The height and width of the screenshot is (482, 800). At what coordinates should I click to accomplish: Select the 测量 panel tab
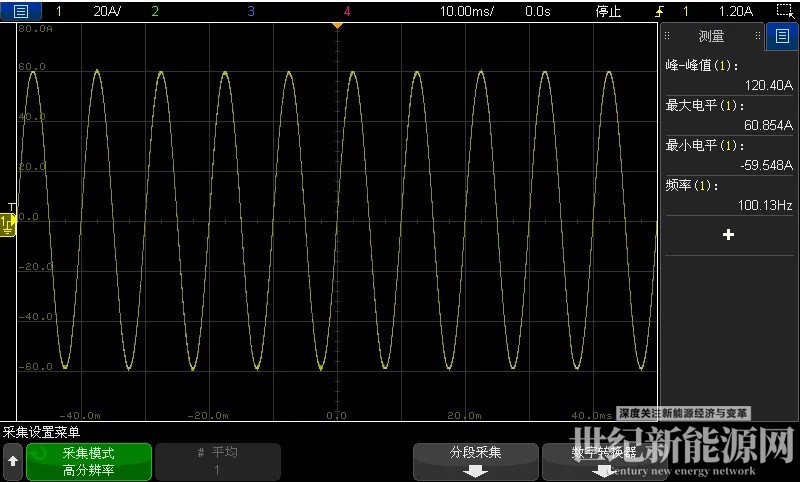point(711,37)
